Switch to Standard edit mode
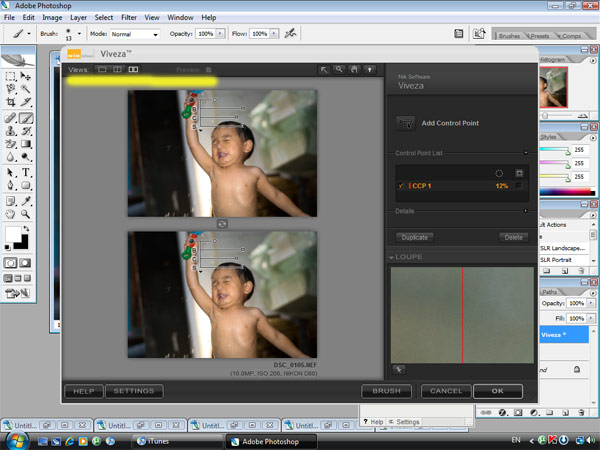The image size is (600, 450). [x=10, y=263]
